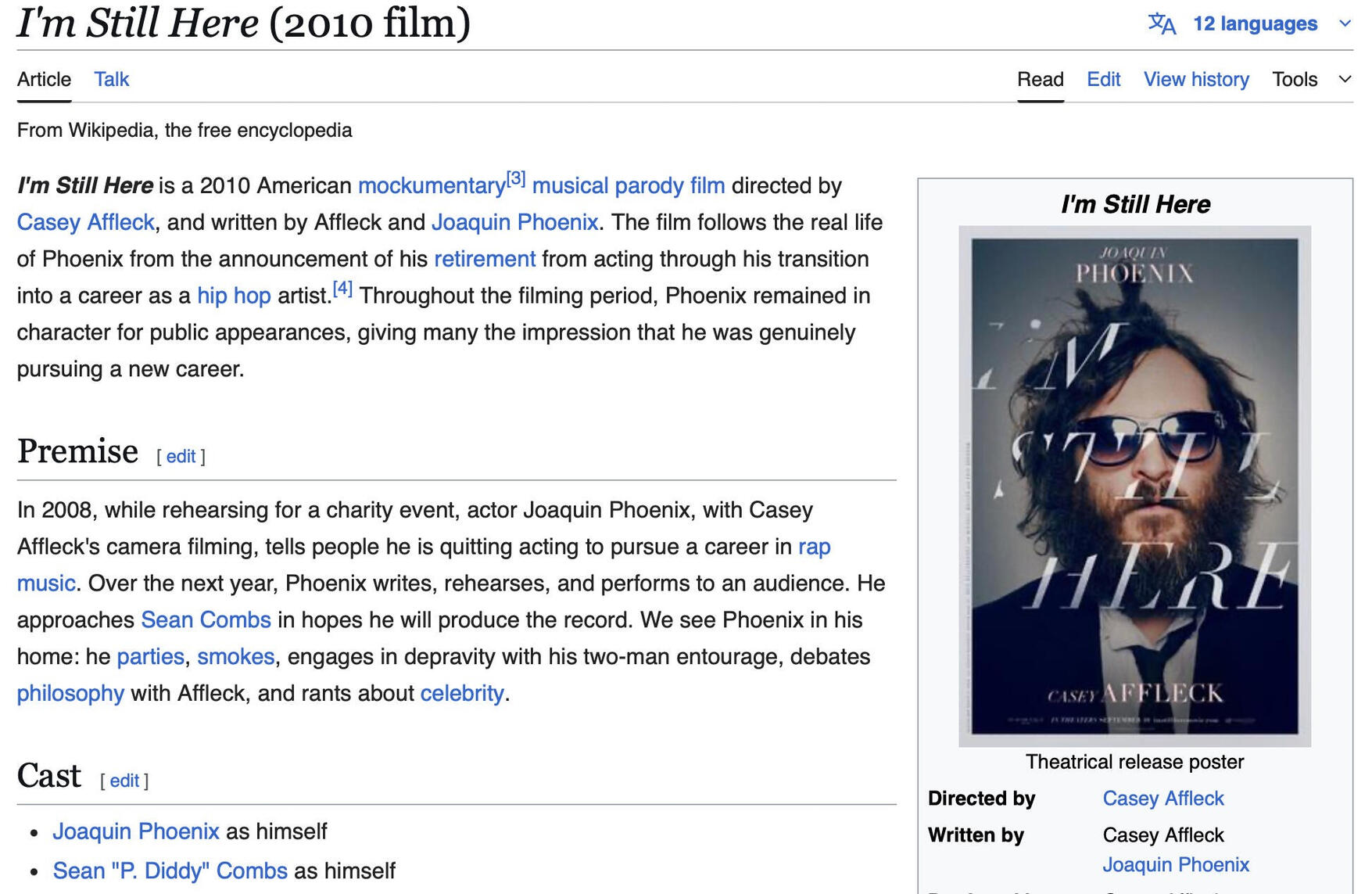Follow the mockumentary link
Screen dimensions: 1372x894
tap(431, 186)
